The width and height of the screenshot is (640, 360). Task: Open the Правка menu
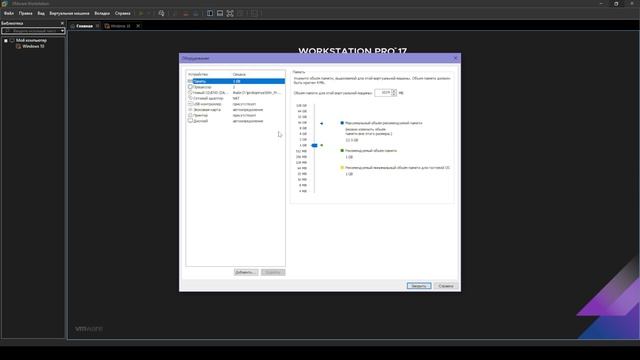25,13
